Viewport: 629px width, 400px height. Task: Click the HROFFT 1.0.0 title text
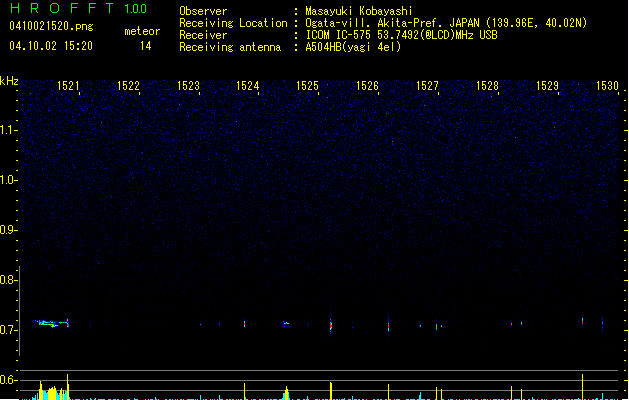(x=79, y=8)
